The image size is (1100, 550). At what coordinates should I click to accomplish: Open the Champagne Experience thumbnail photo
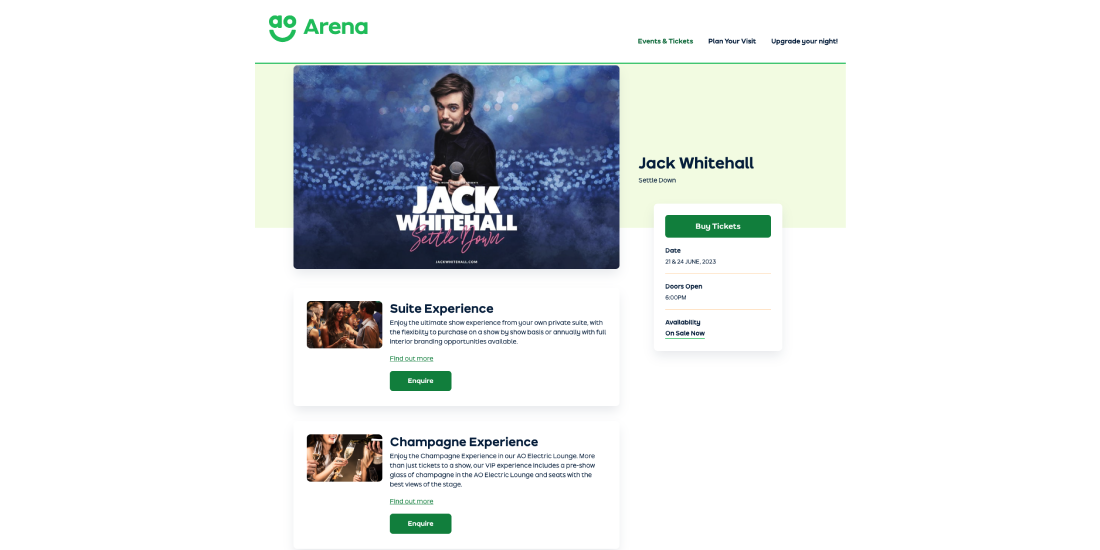(344, 458)
